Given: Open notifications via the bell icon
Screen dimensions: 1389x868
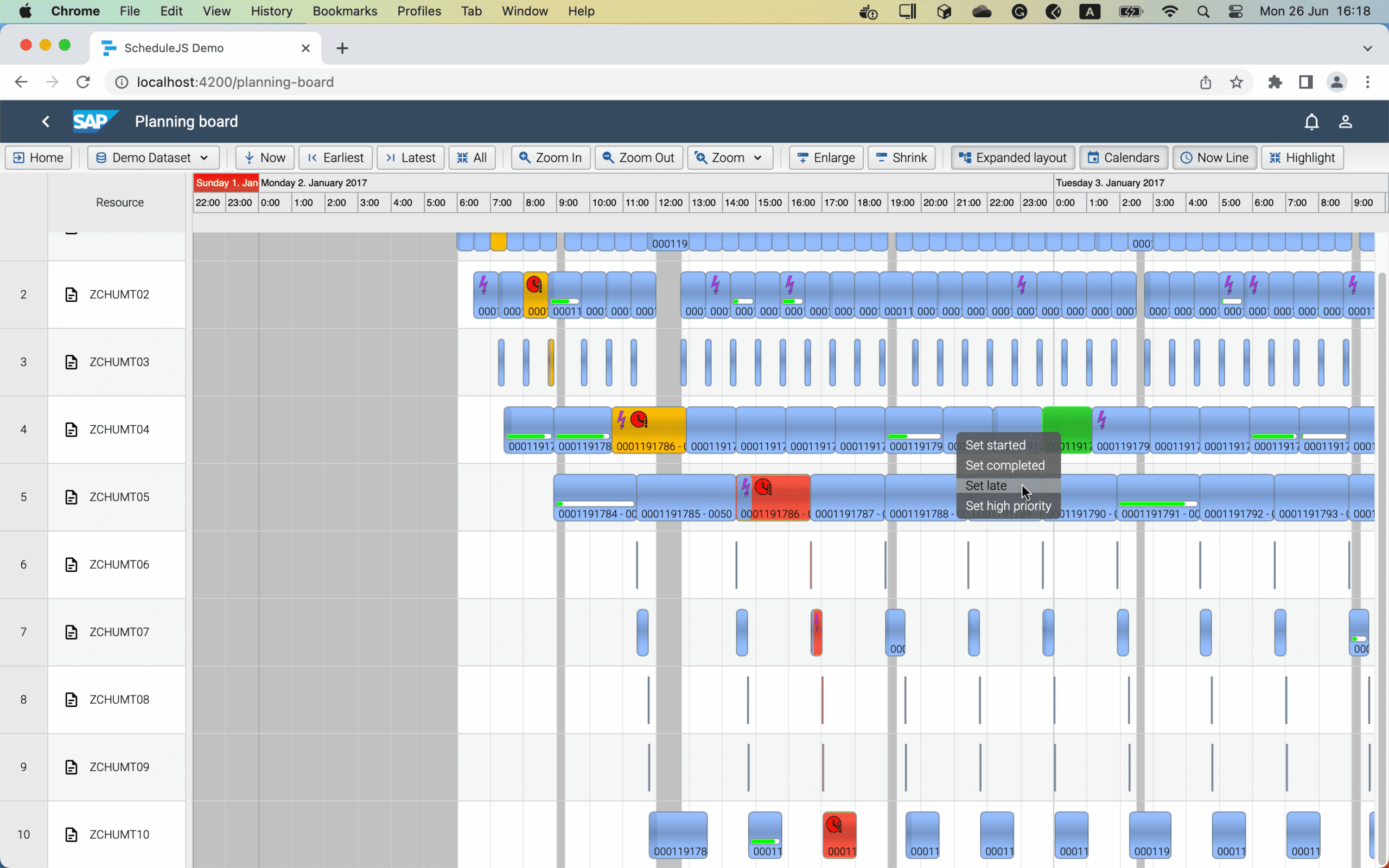Looking at the screenshot, I should (x=1311, y=121).
